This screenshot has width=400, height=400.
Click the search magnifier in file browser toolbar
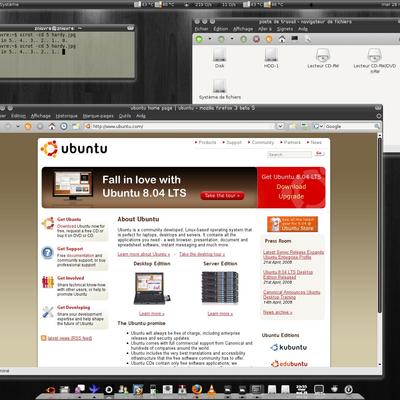coord(307,39)
